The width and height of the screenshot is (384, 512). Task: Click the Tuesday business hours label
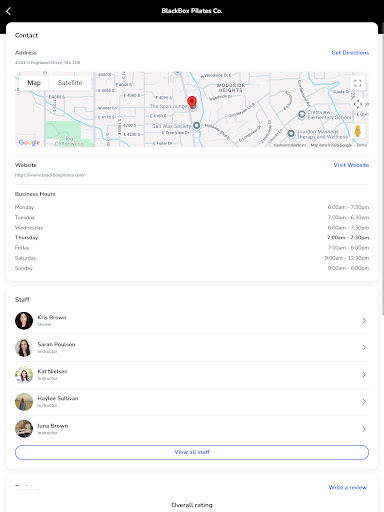tap(25, 217)
